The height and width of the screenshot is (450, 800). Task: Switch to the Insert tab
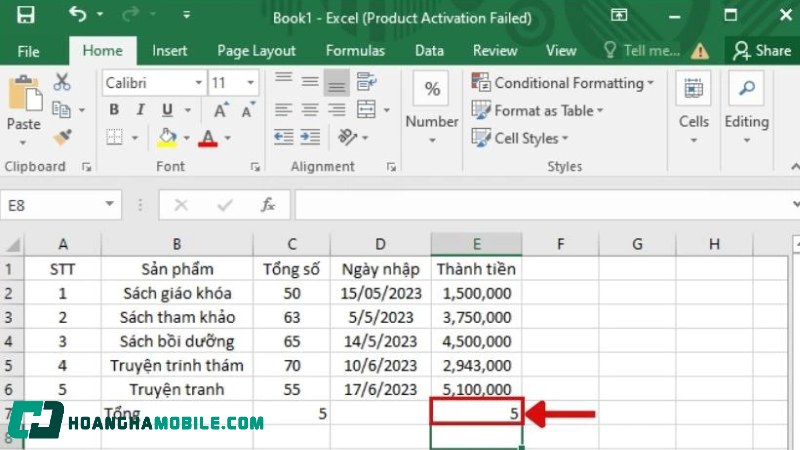tap(169, 50)
